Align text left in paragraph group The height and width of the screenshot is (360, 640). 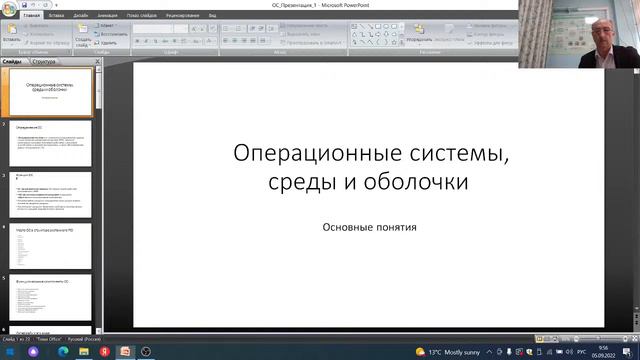(226, 41)
